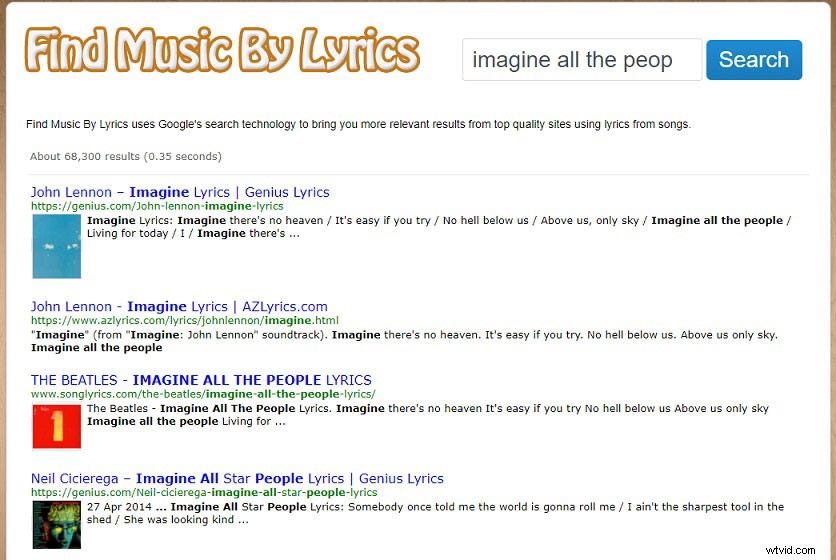The height and width of the screenshot is (560, 836).
Task: Click the blue Search button
Action: click(x=754, y=60)
